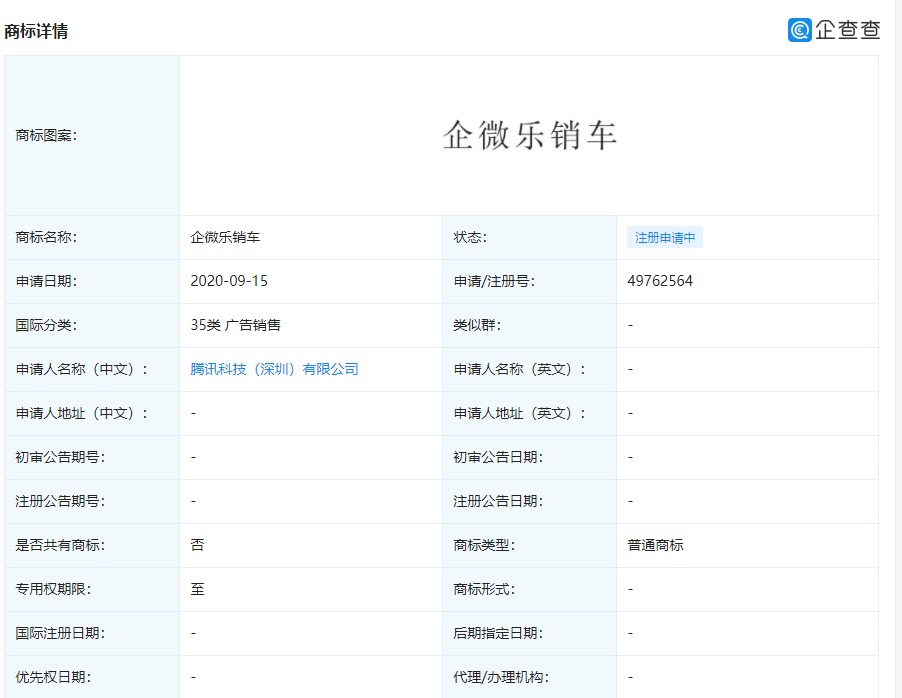Click the 企查查 logo icon
The height and width of the screenshot is (698, 902).
click(x=799, y=30)
